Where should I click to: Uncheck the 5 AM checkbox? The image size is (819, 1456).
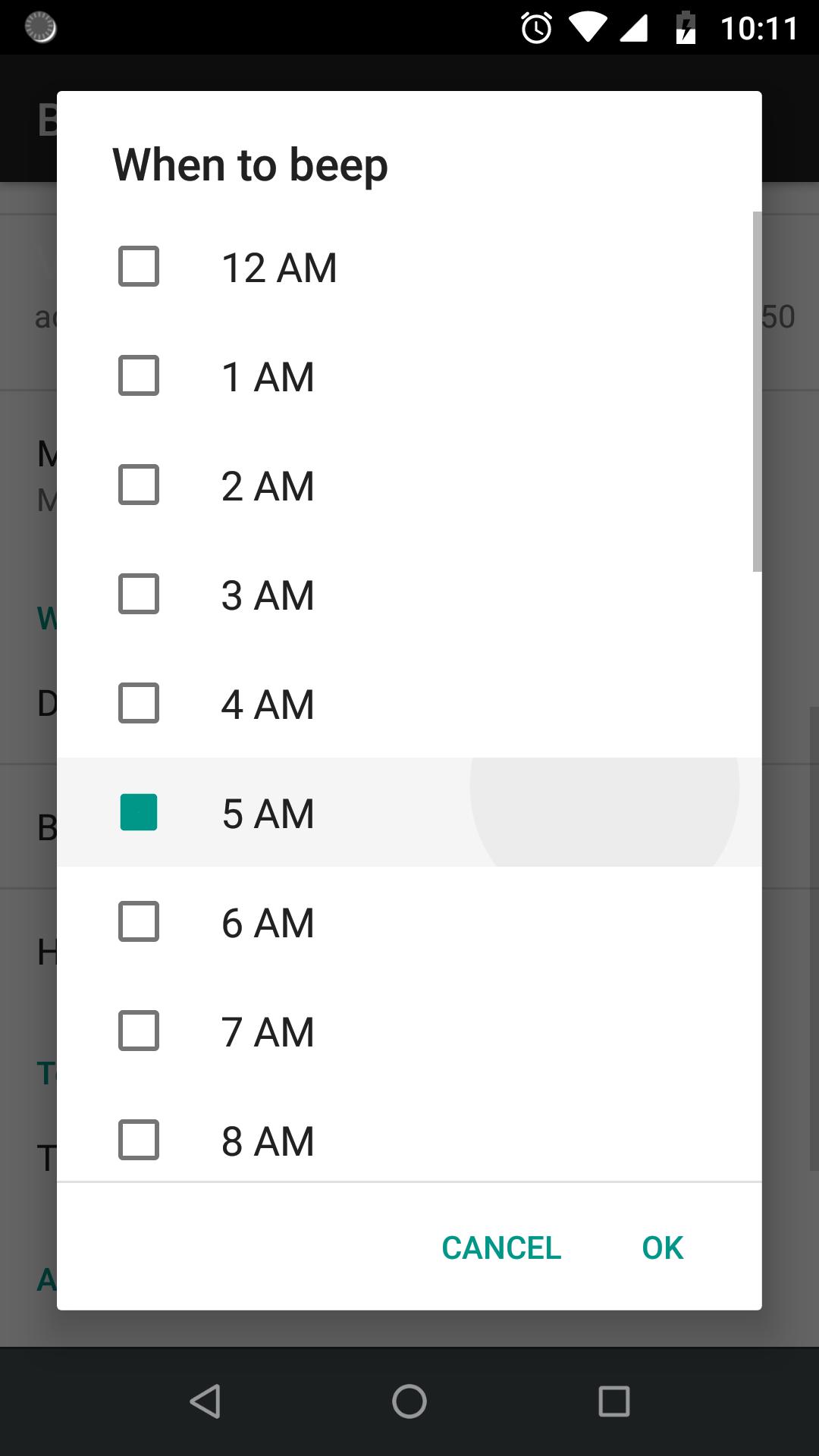click(x=139, y=813)
